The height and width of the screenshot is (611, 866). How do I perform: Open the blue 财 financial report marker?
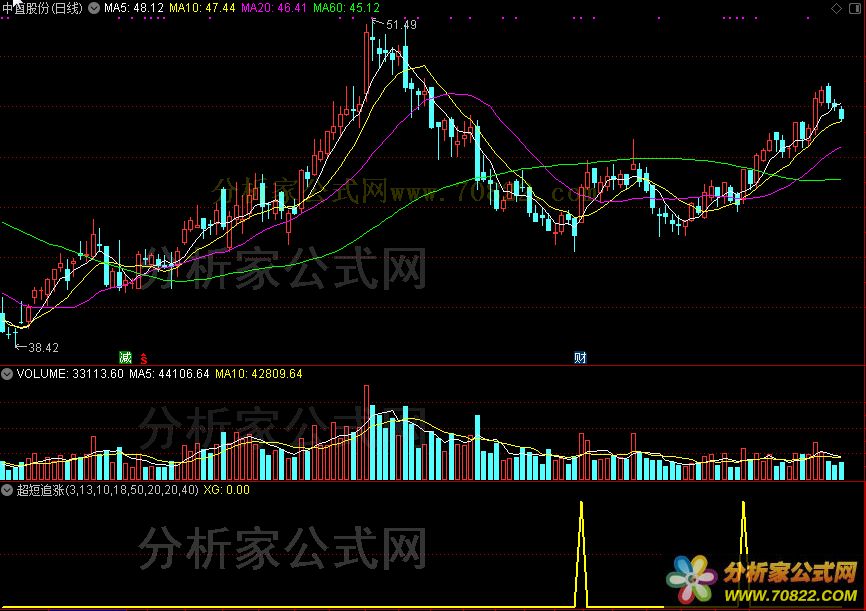[580, 357]
